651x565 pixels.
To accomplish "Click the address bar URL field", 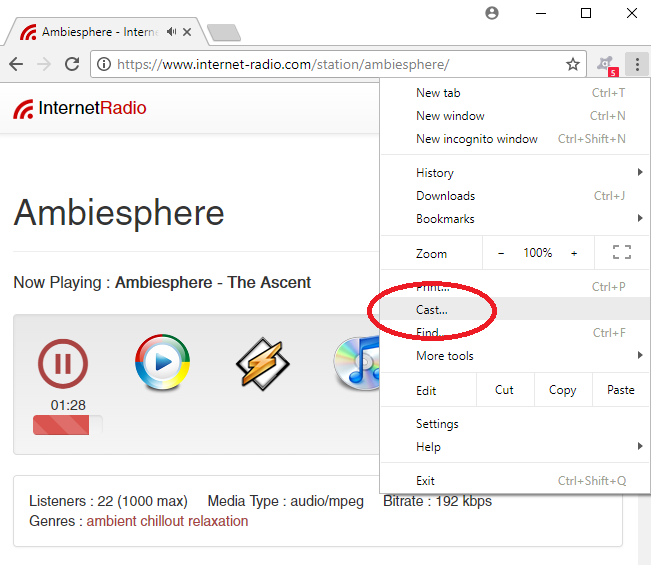I will coord(330,64).
